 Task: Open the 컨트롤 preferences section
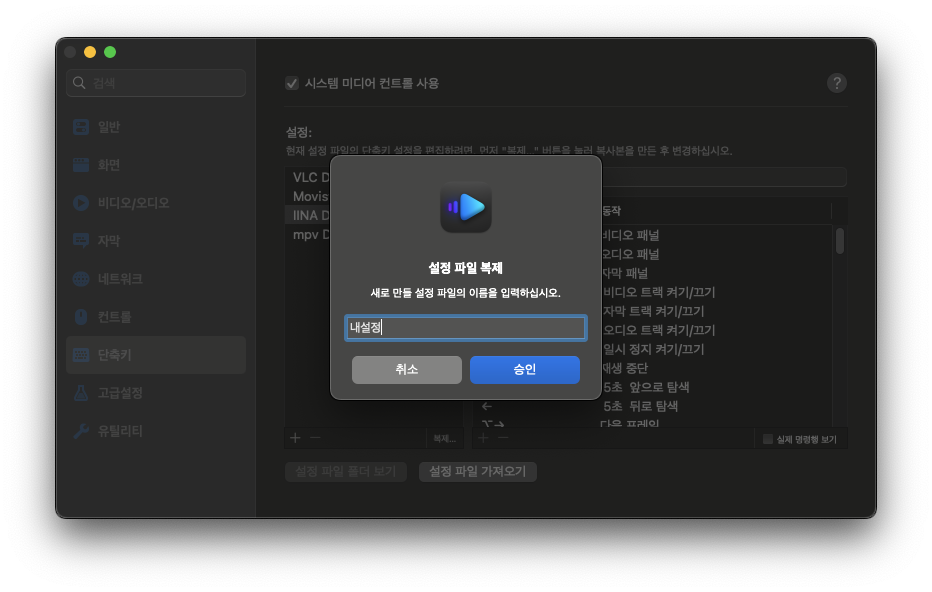(156, 317)
